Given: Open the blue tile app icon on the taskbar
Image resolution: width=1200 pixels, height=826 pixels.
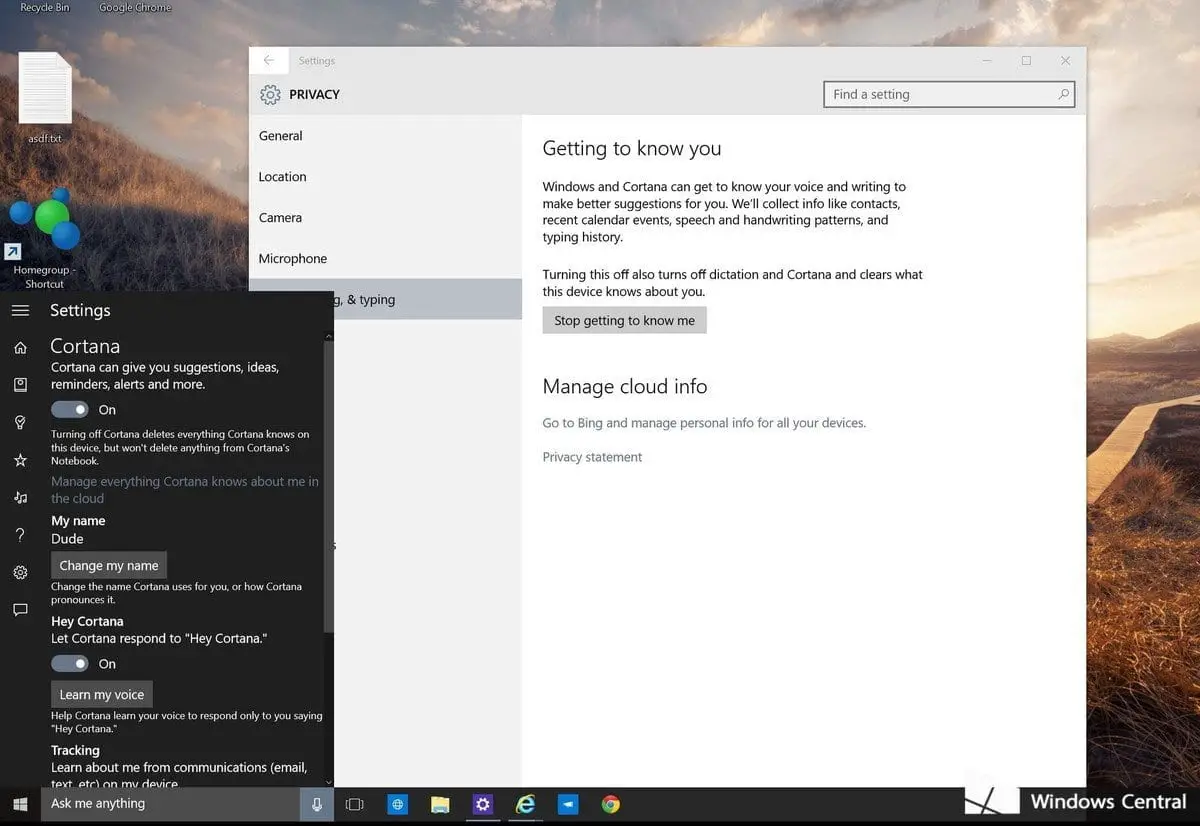Looking at the screenshot, I should click(x=568, y=804).
